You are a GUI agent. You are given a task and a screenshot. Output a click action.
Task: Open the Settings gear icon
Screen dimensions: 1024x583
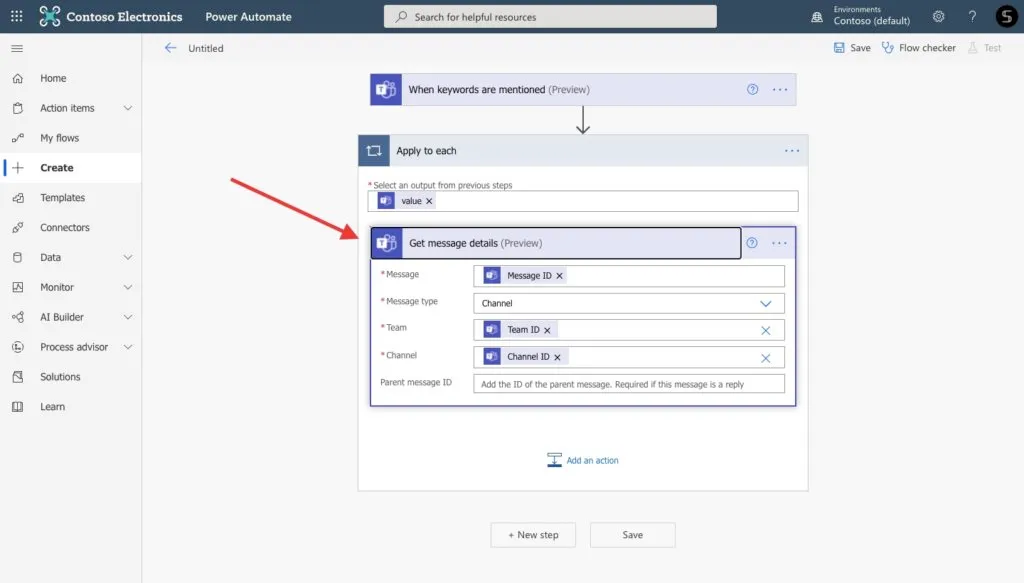pyautogui.click(x=938, y=16)
